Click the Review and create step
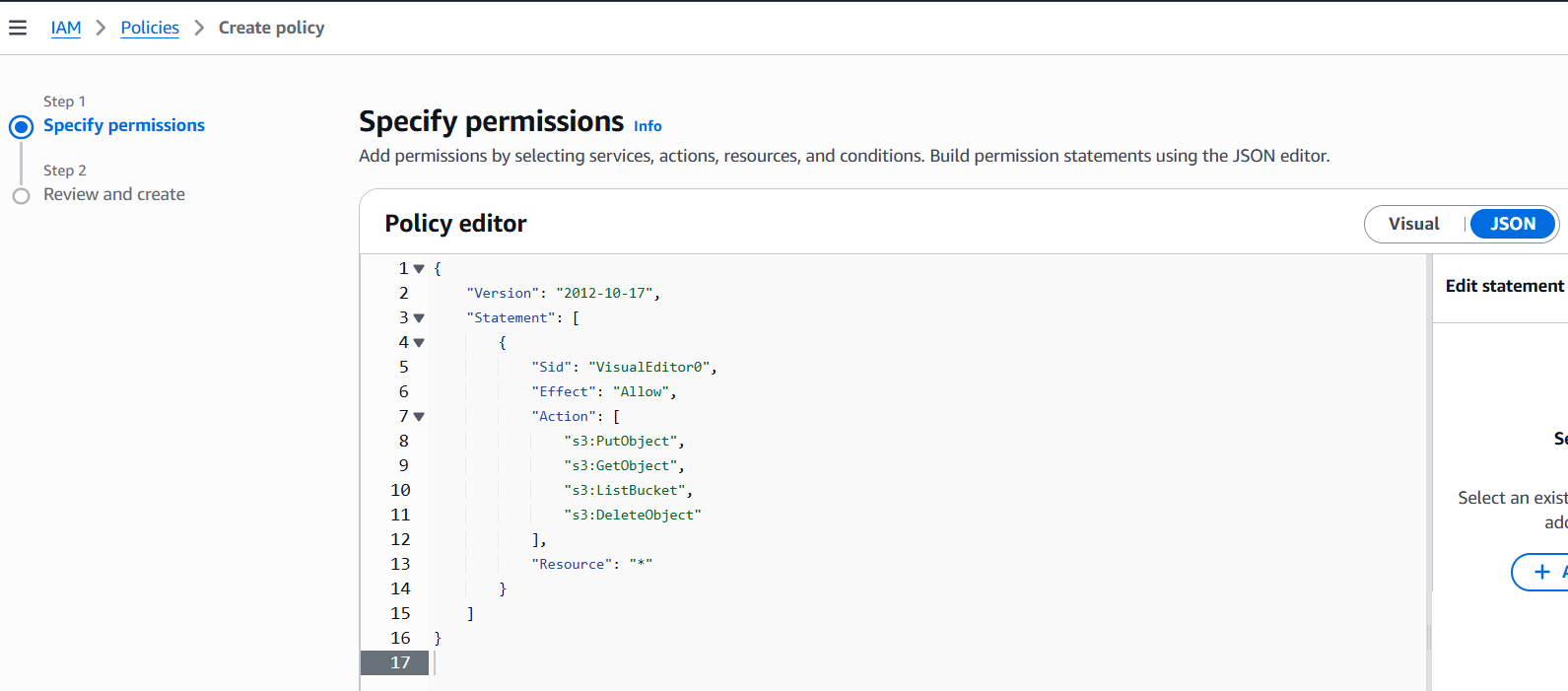Image resolution: width=1568 pixels, height=691 pixels. 114,194
